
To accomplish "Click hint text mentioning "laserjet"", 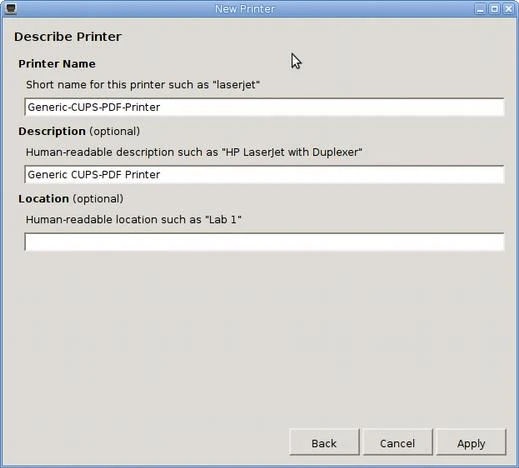I will pos(143,85).
